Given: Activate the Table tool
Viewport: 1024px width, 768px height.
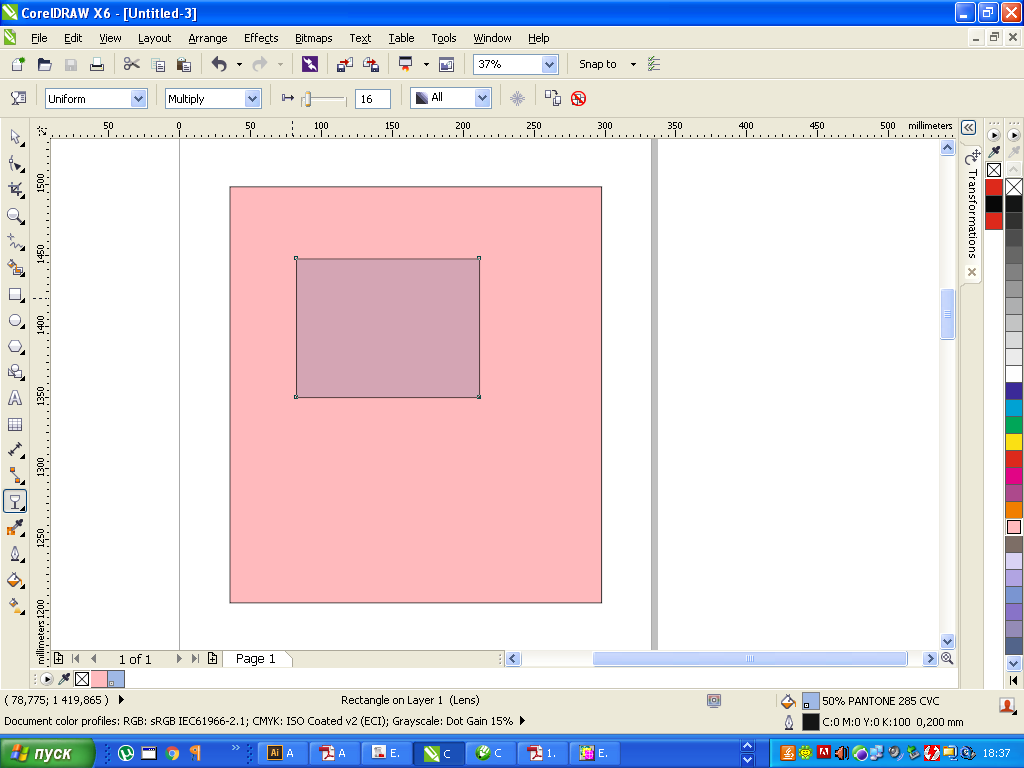Looking at the screenshot, I should [x=16, y=424].
